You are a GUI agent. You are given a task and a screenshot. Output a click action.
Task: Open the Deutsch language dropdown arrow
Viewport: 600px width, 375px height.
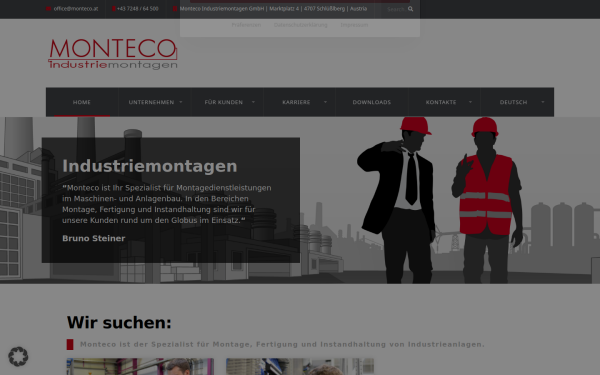[x=543, y=102]
